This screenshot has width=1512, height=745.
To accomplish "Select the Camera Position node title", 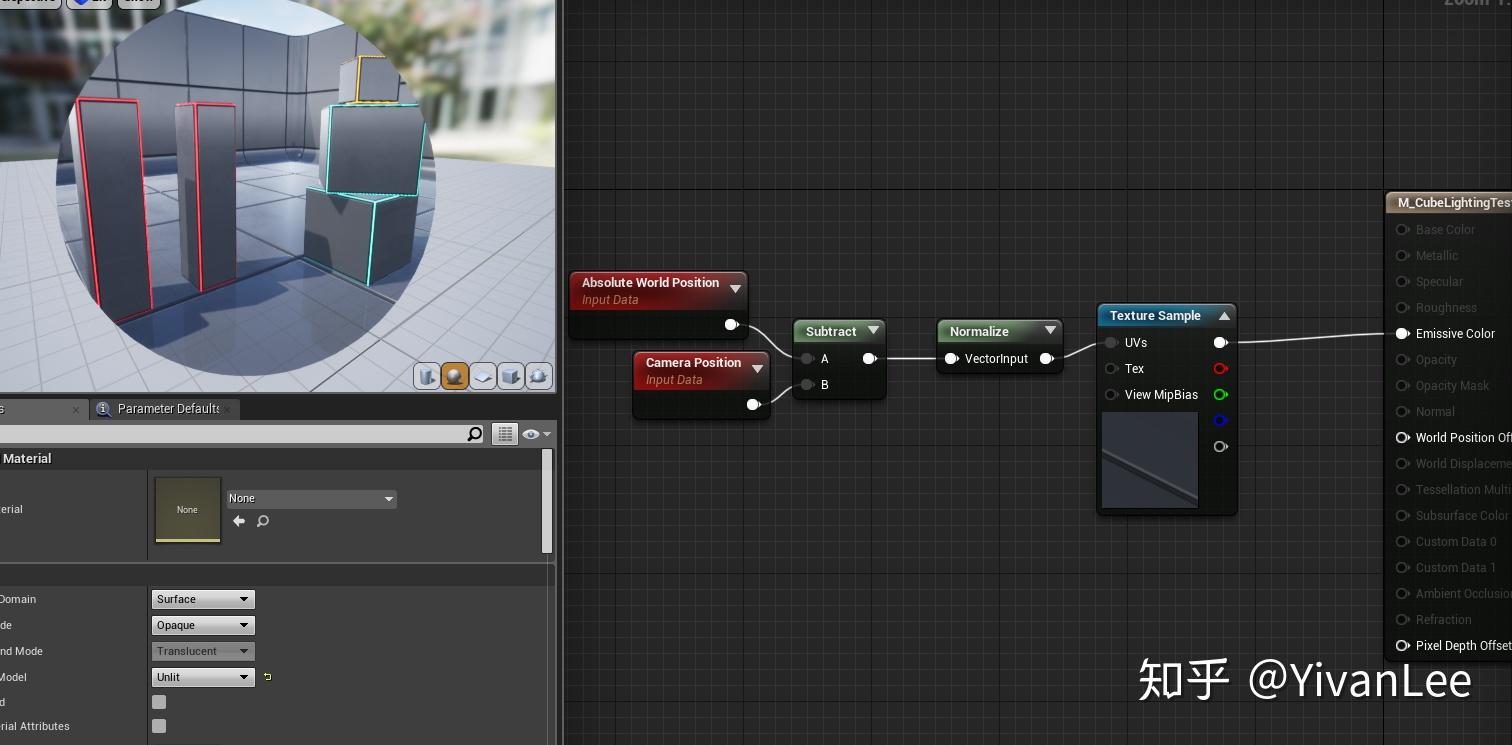I will 693,363.
